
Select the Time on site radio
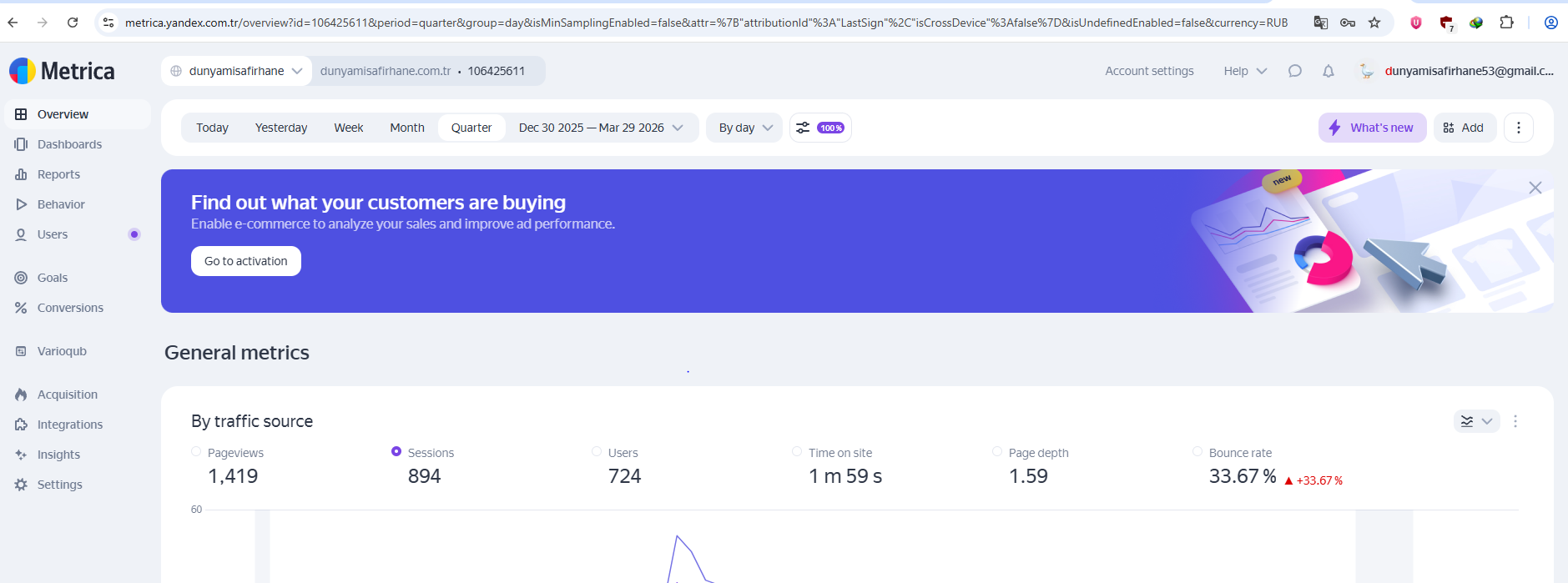pos(797,451)
